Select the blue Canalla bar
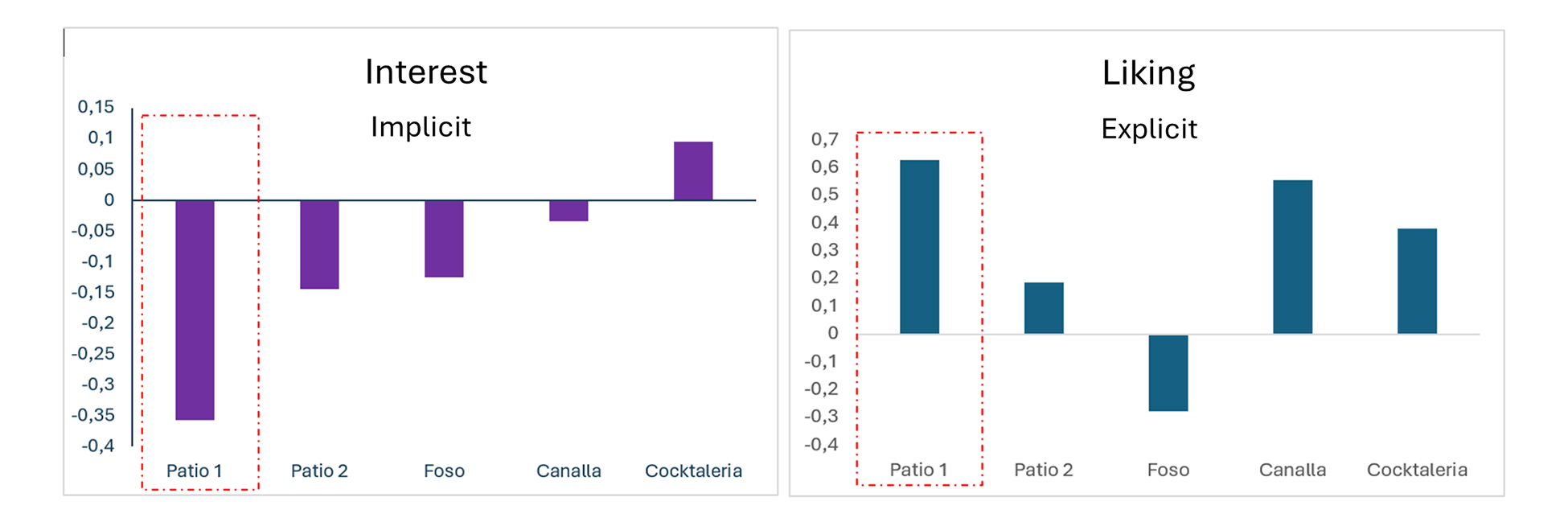The width and height of the screenshot is (1568, 522). coord(1292,257)
